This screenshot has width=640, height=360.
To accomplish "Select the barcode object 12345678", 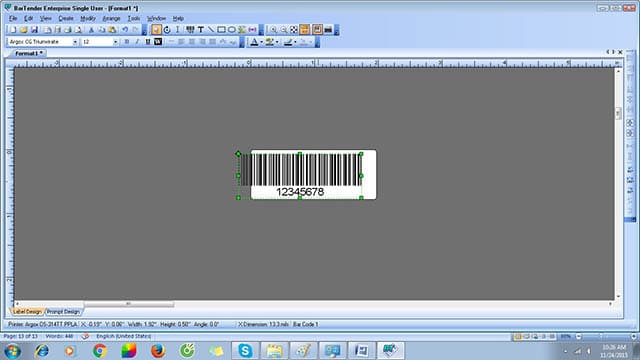I will point(300,176).
